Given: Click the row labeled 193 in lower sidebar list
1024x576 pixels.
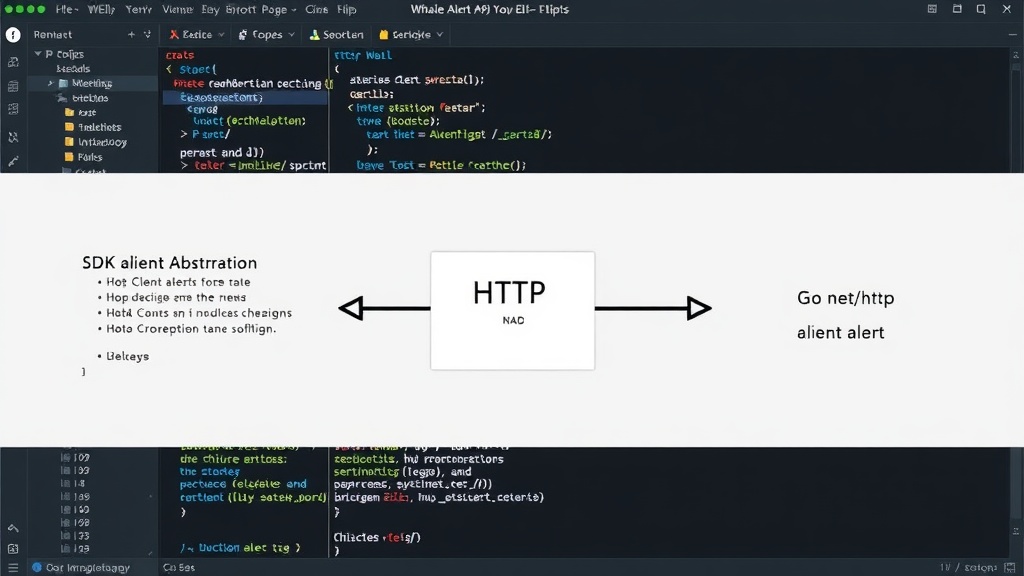Looking at the screenshot, I should [x=76, y=470].
